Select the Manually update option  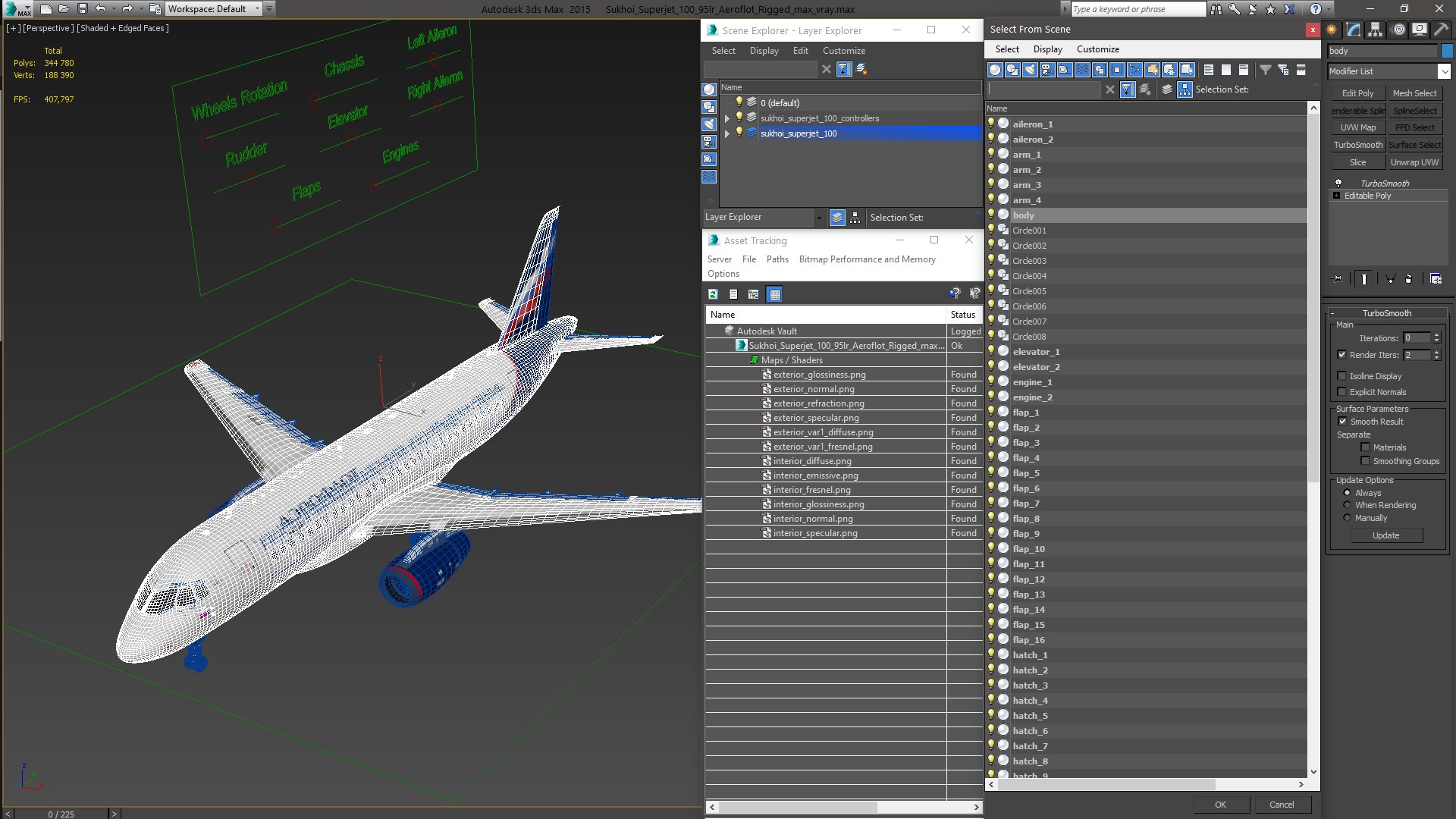click(x=1347, y=518)
